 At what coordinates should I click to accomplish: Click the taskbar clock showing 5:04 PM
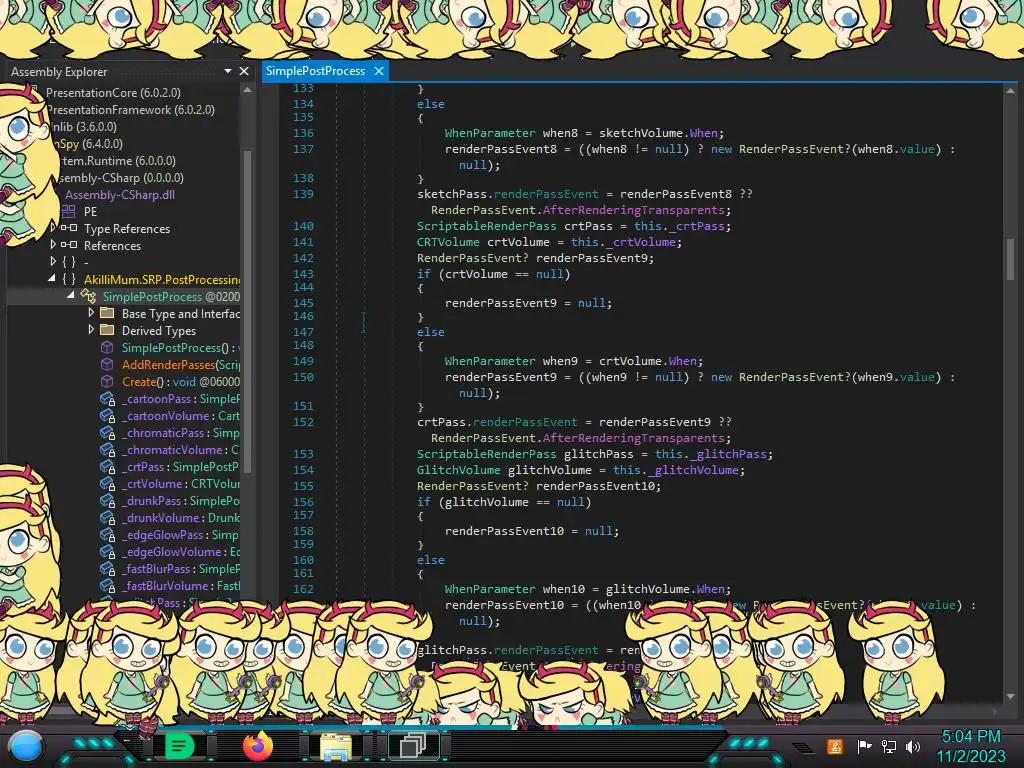tap(971, 737)
